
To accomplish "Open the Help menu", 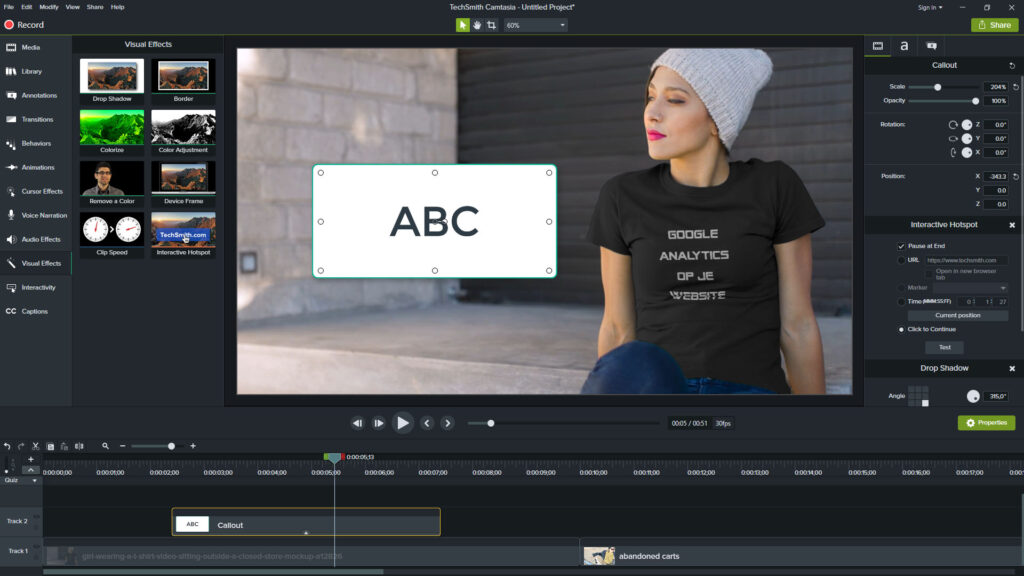I will click(x=118, y=7).
